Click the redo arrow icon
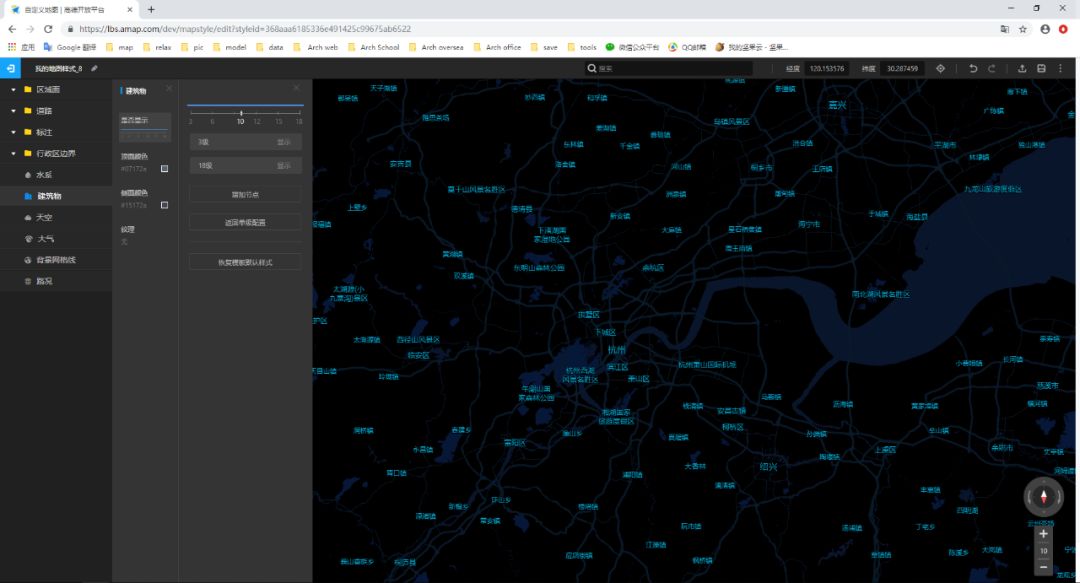 pyautogui.click(x=992, y=68)
